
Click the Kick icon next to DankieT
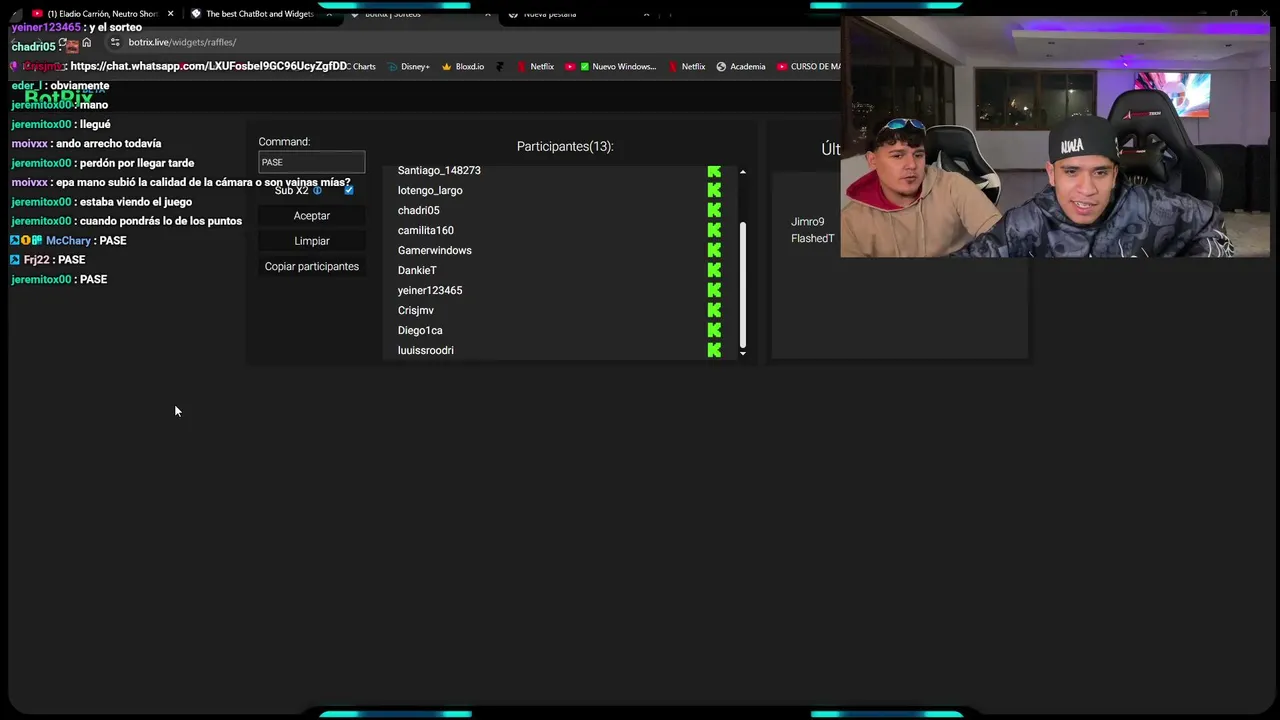click(714, 270)
